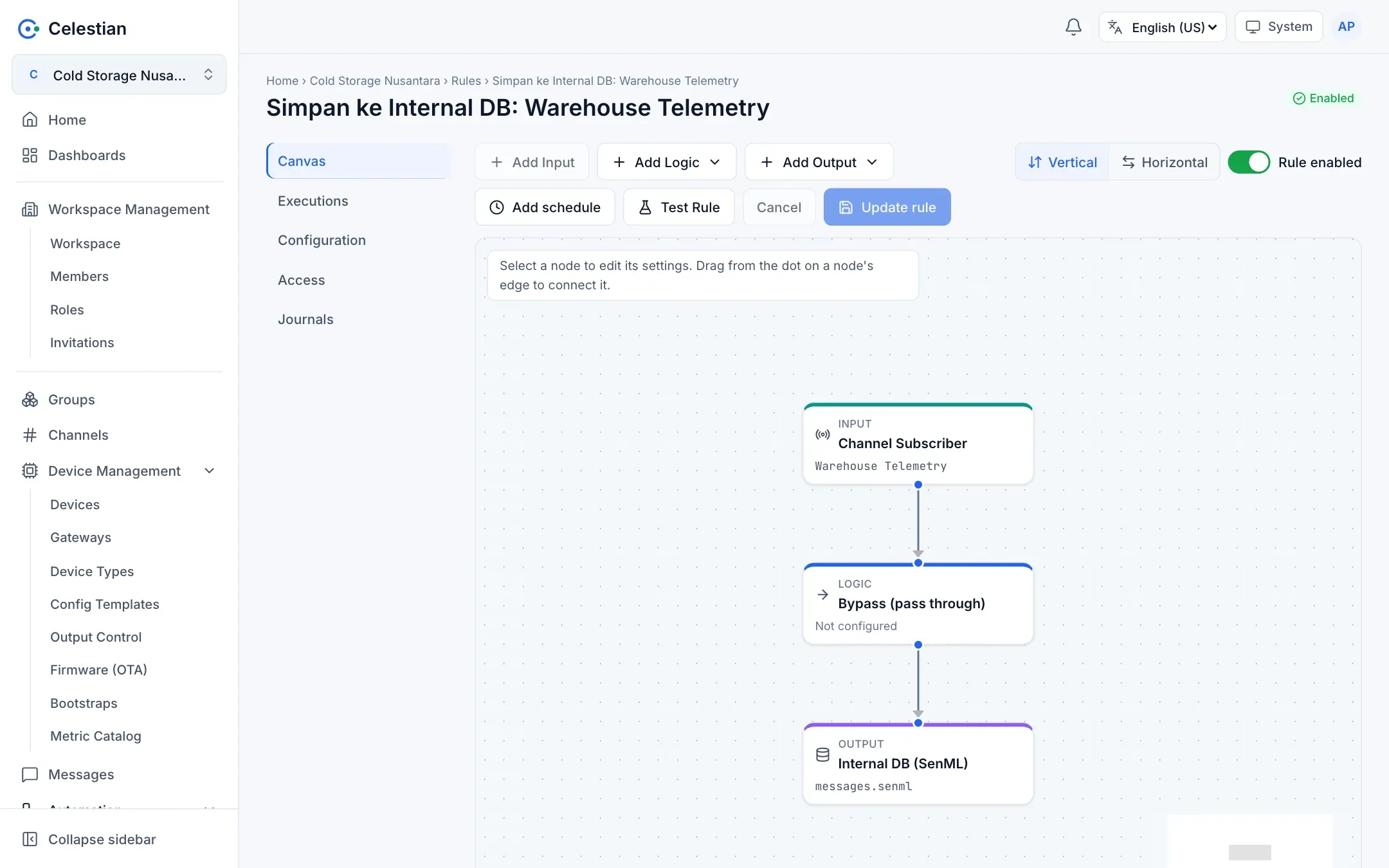Screen dimensions: 1389x868
Task: Click the Home house icon in sidebar
Action: click(x=30, y=120)
